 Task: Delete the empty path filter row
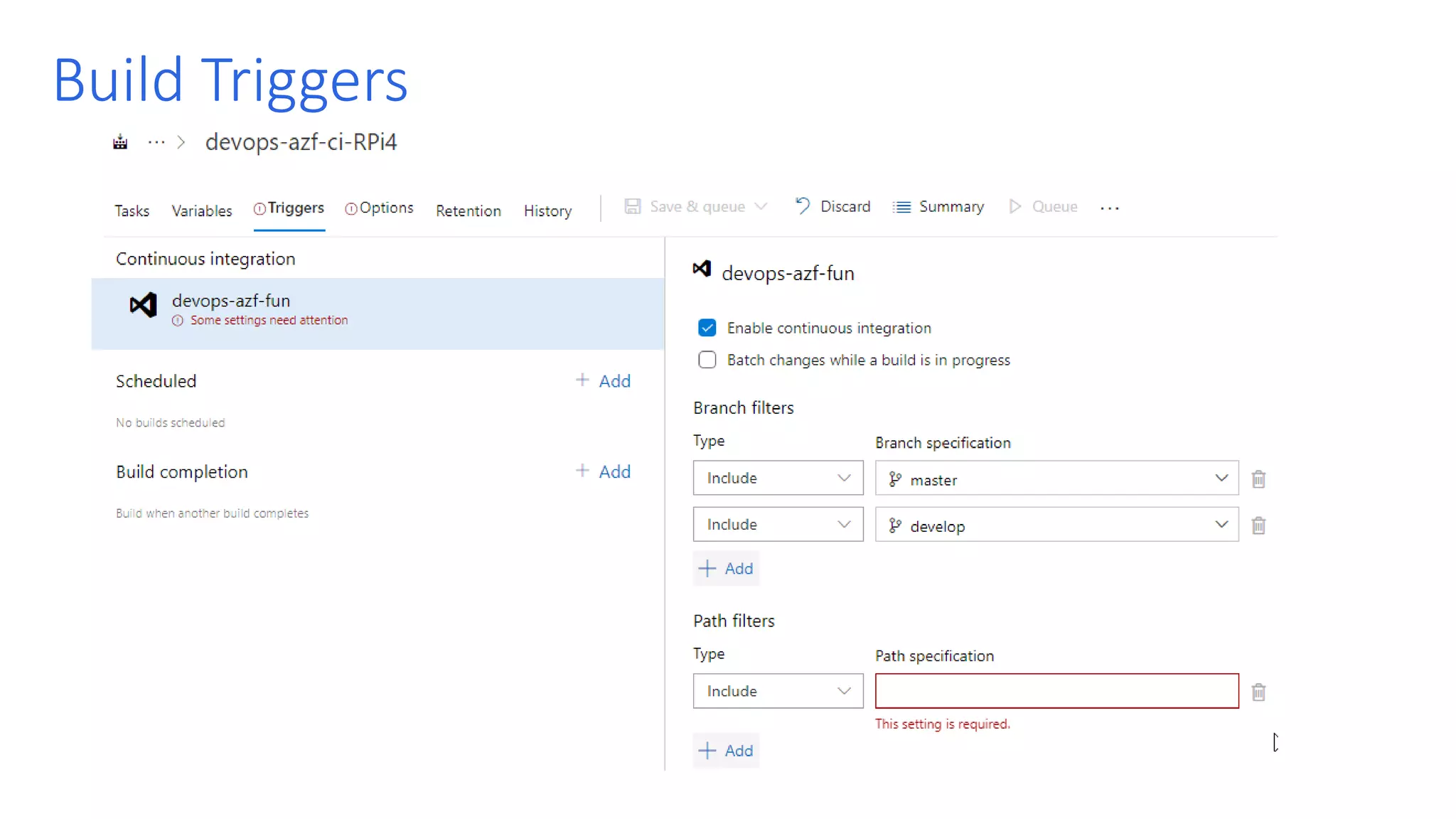pyautogui.click(x=1258, y=692)
